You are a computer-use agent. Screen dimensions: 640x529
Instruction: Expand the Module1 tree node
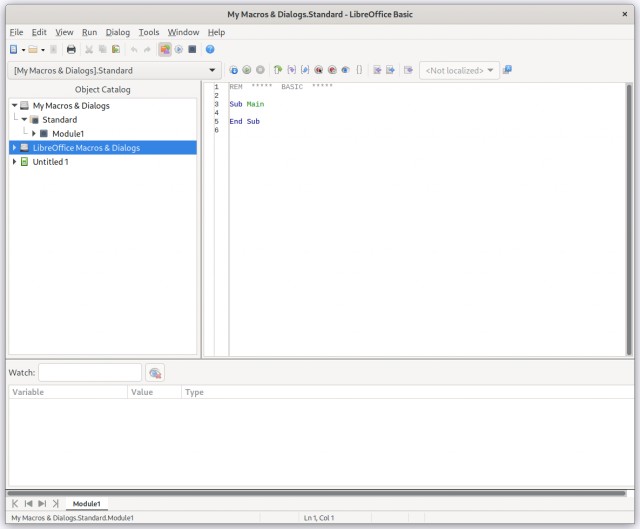[x=34, y=133]
